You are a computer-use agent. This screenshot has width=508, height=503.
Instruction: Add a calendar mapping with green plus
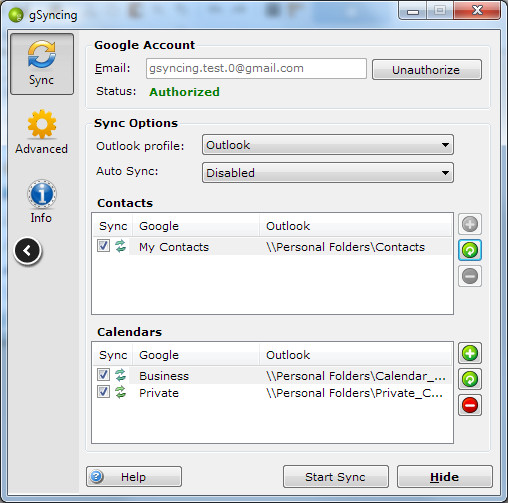point(470,353)
